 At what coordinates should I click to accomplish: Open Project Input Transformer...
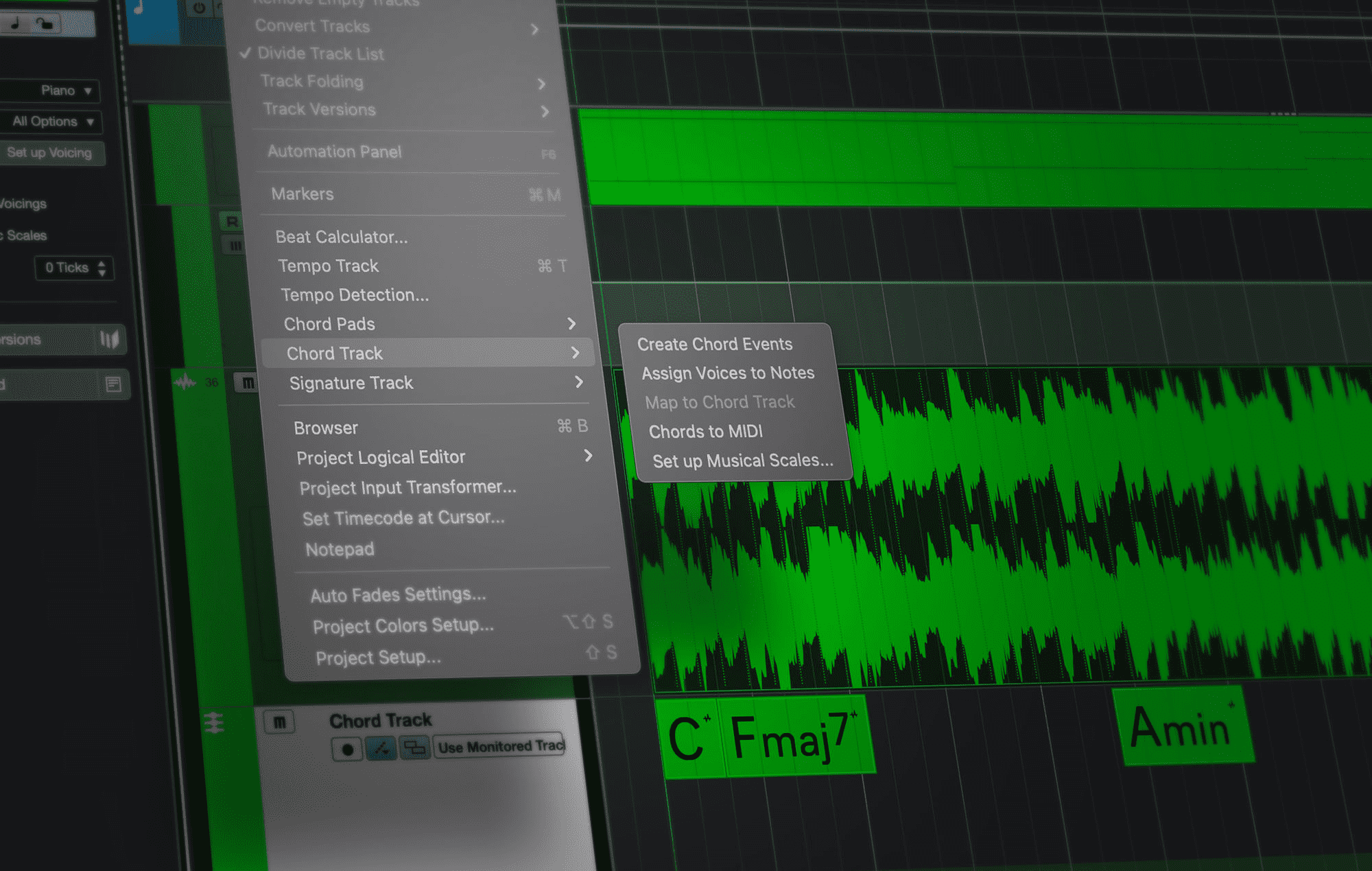coord(407,488)
